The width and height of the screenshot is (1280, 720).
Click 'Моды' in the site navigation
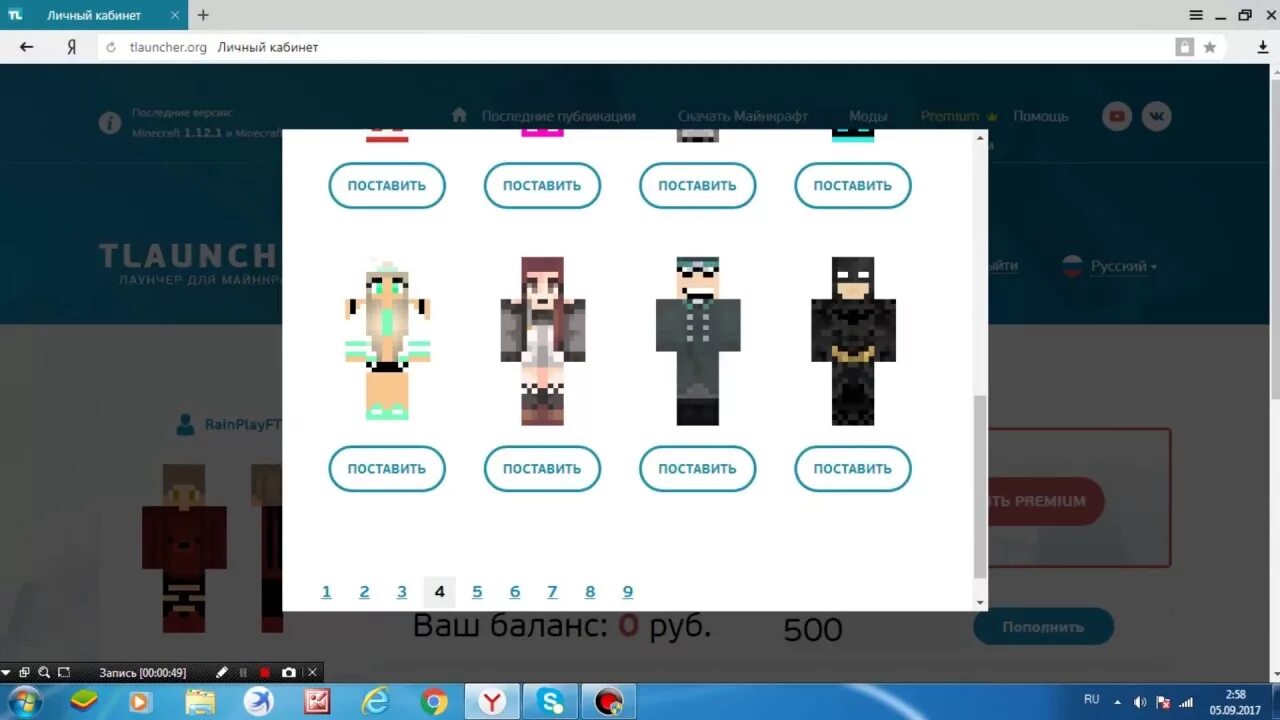[868, 116]
